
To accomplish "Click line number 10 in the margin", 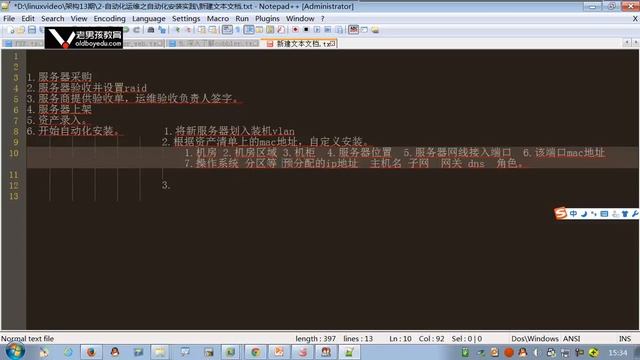I will coord(13,153).
